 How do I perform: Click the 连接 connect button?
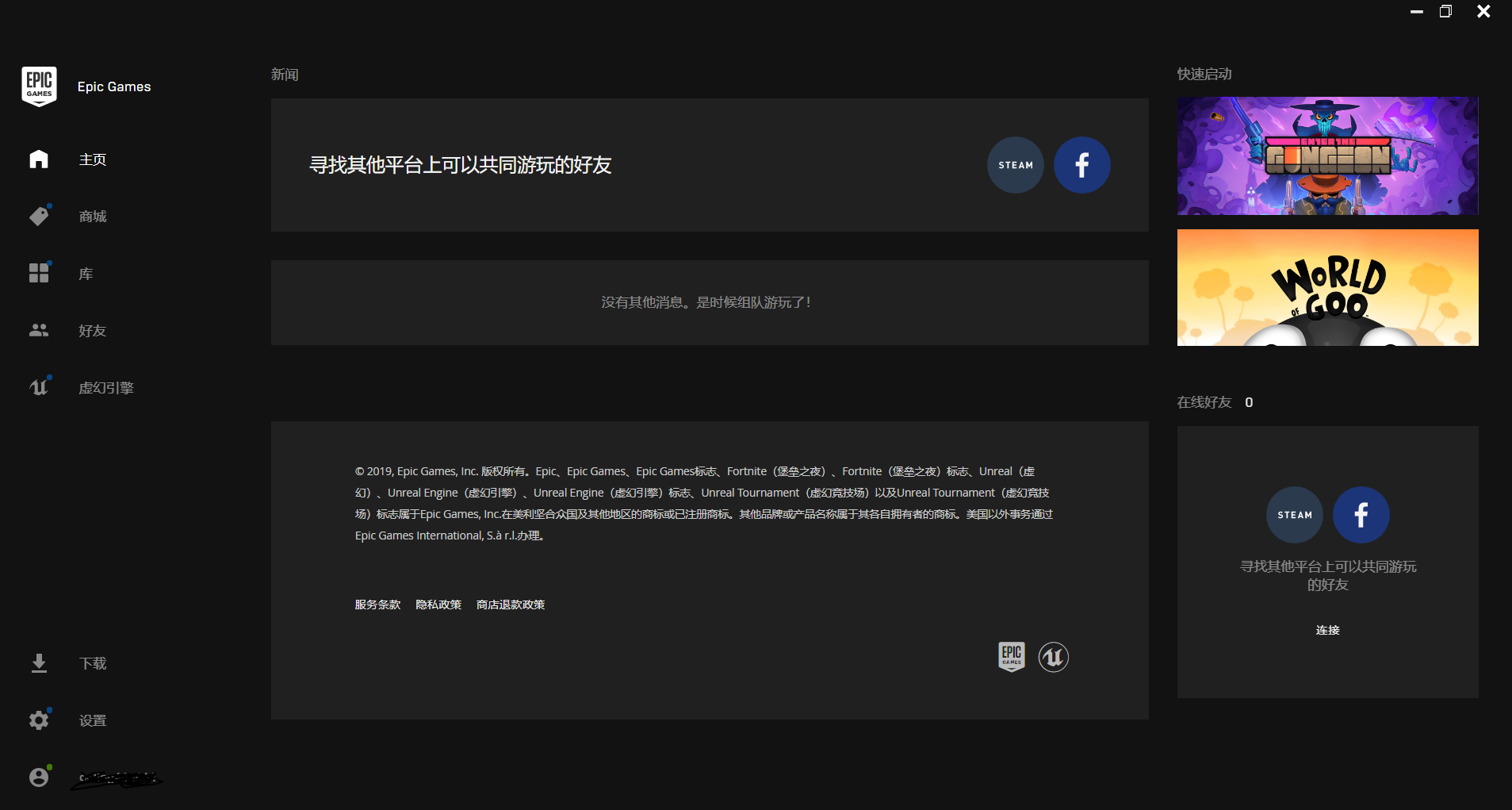tap(1328, 630)
